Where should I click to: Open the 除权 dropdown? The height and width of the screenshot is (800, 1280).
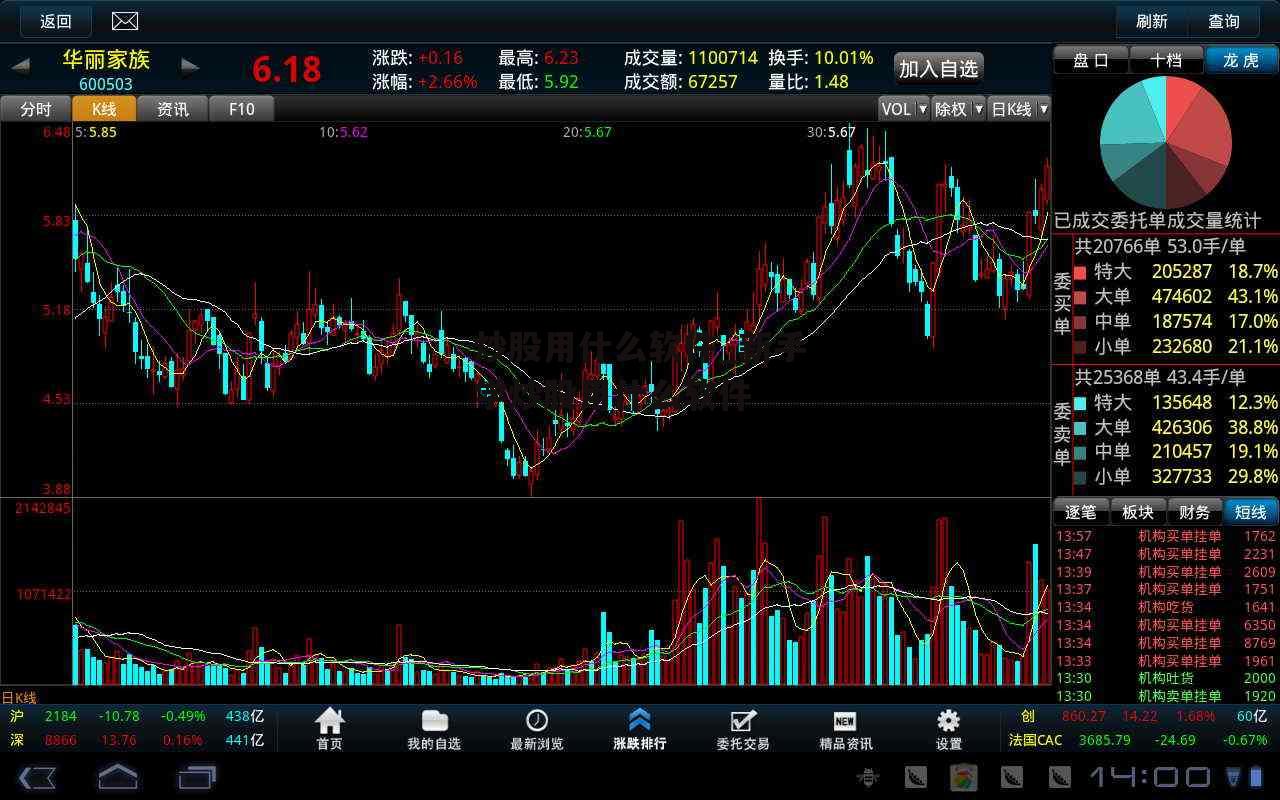[x=958, y=109]
